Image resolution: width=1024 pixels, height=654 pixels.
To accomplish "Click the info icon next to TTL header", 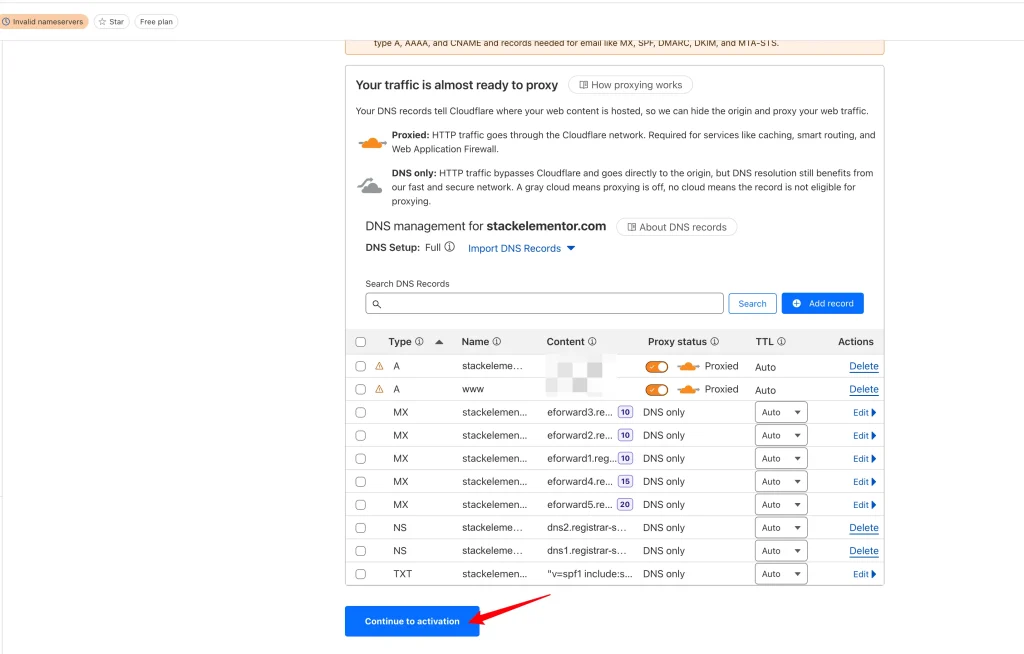I will point(781,342).
